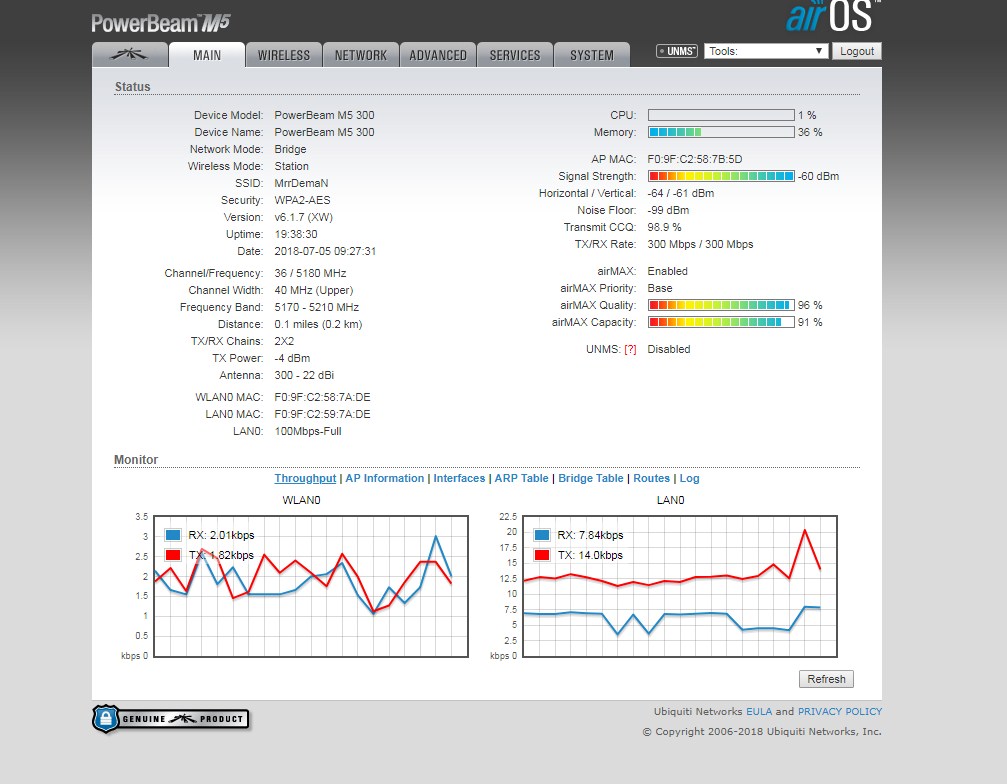Select the Frequency Band 5170 - 5210 MHz

tap(317, 307)
